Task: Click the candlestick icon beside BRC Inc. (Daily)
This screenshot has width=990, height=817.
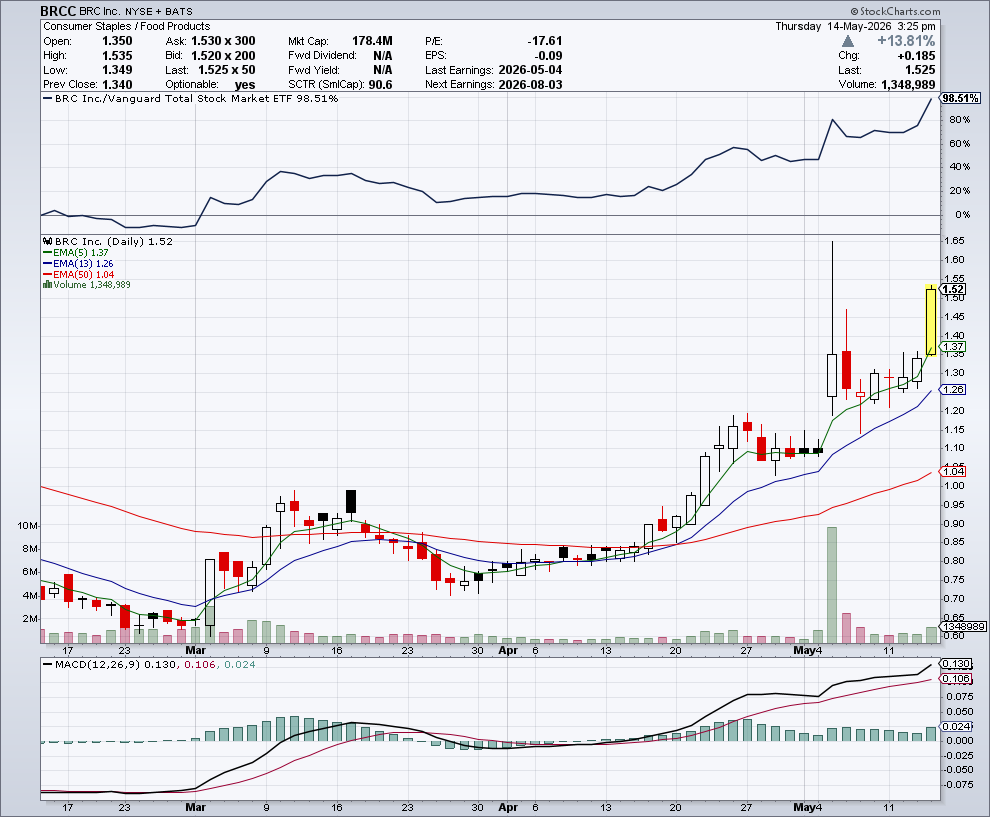Action: point(47,241)
